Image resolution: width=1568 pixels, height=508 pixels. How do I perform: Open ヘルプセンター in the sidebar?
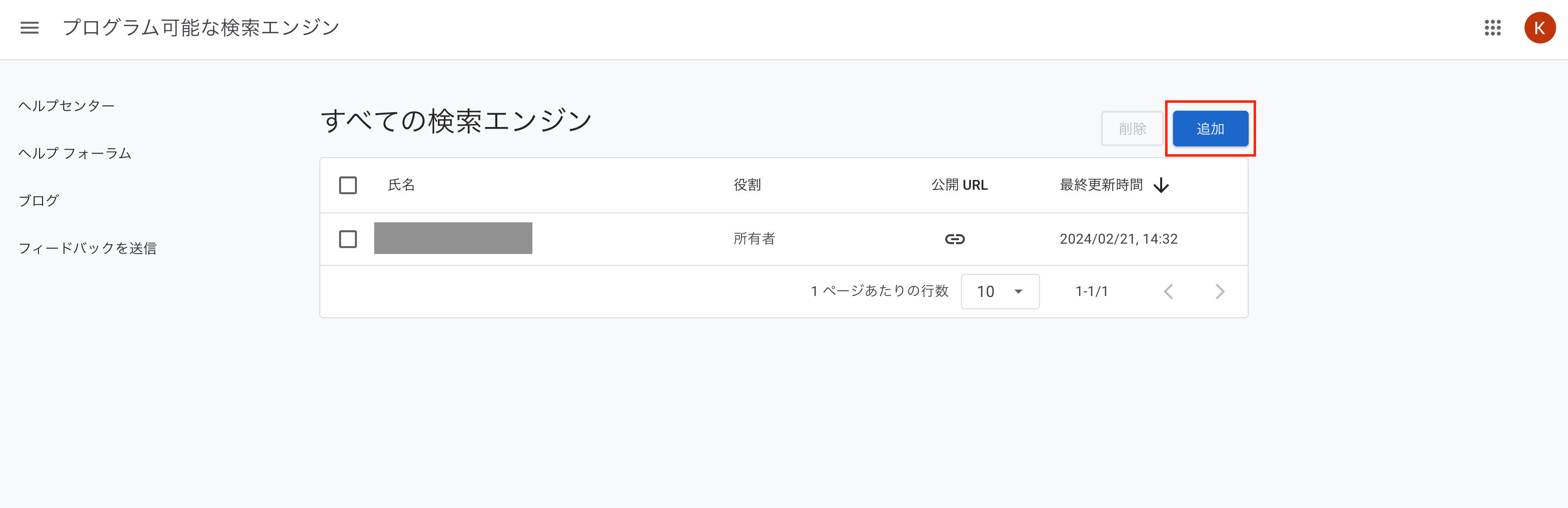(66, 106)
